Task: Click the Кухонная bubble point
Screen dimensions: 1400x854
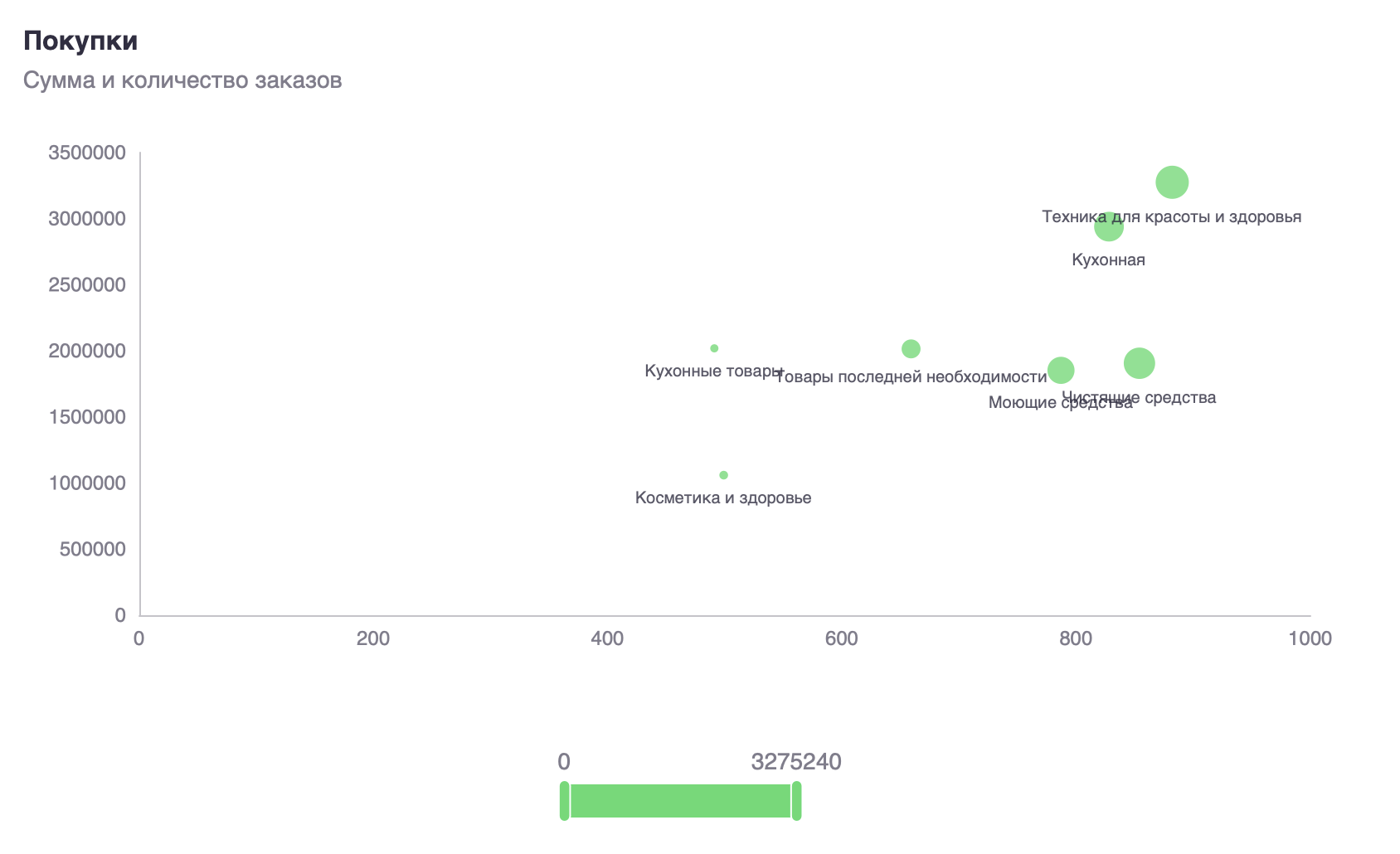Action: (1108, 226)
